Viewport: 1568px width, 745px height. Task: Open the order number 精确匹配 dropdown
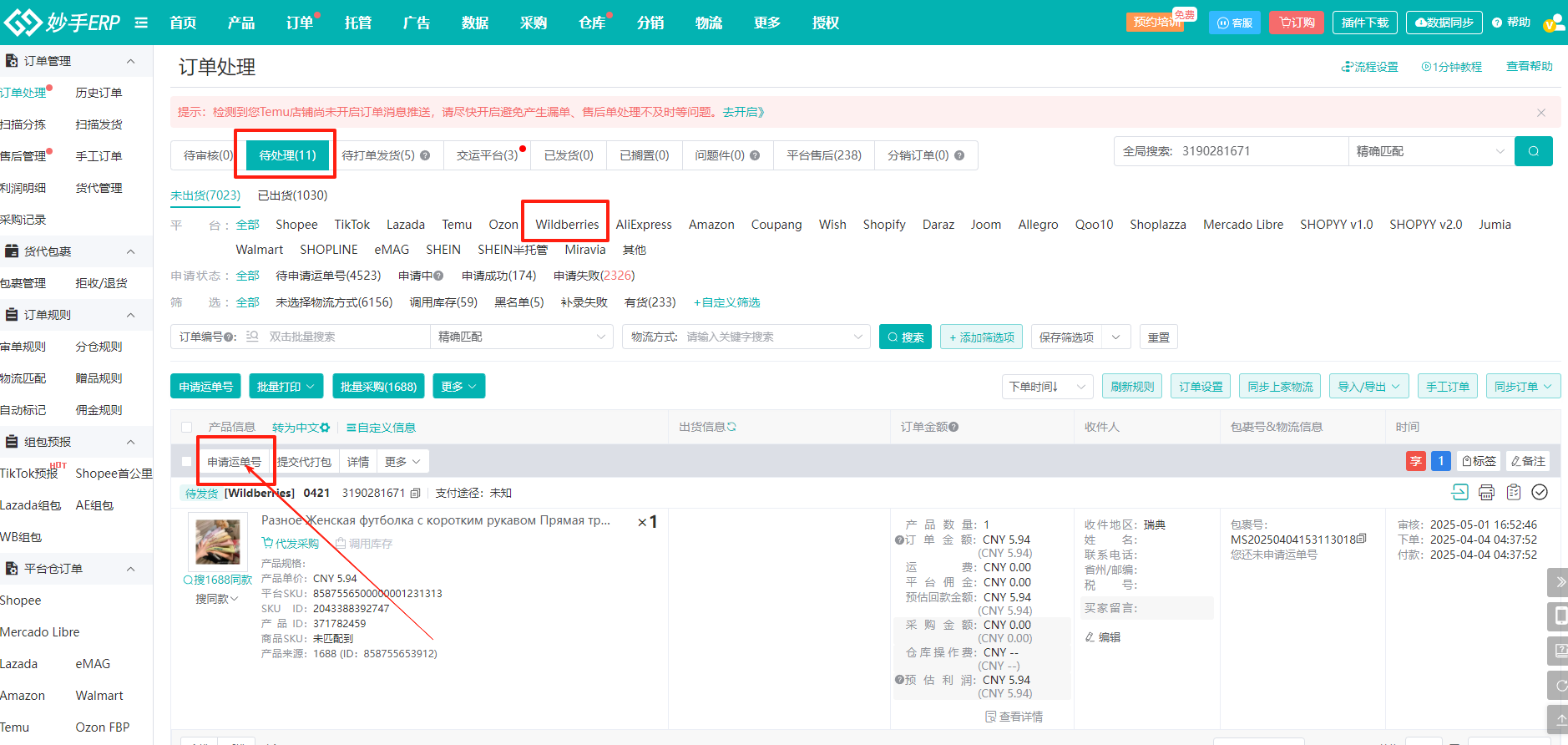point(523,337)
